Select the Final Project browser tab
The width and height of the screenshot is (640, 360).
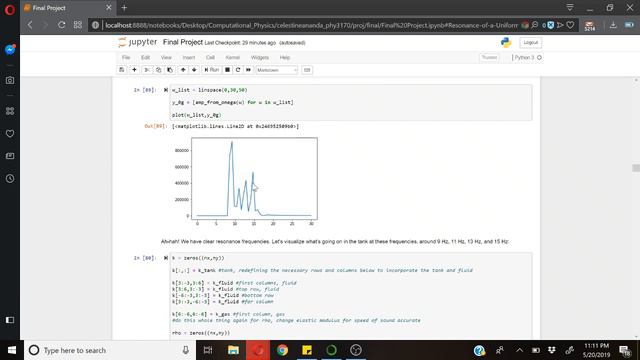67,8
